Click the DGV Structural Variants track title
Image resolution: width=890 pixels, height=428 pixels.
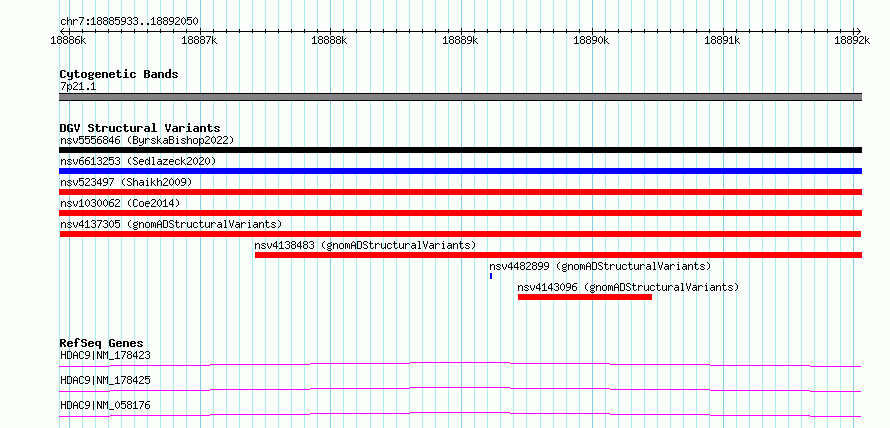coord(140,128)
